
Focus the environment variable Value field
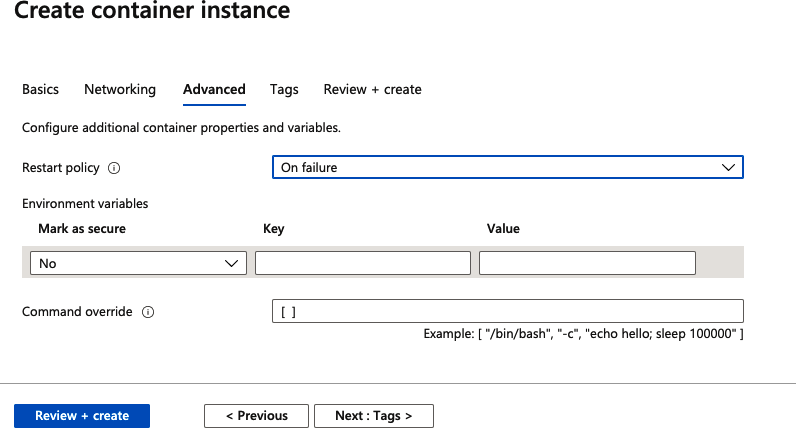[587, 263]
